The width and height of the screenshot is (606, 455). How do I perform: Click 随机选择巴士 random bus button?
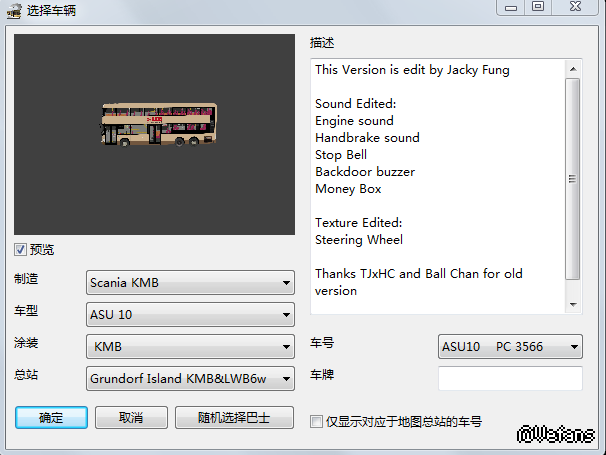click(x=234, y=418)
